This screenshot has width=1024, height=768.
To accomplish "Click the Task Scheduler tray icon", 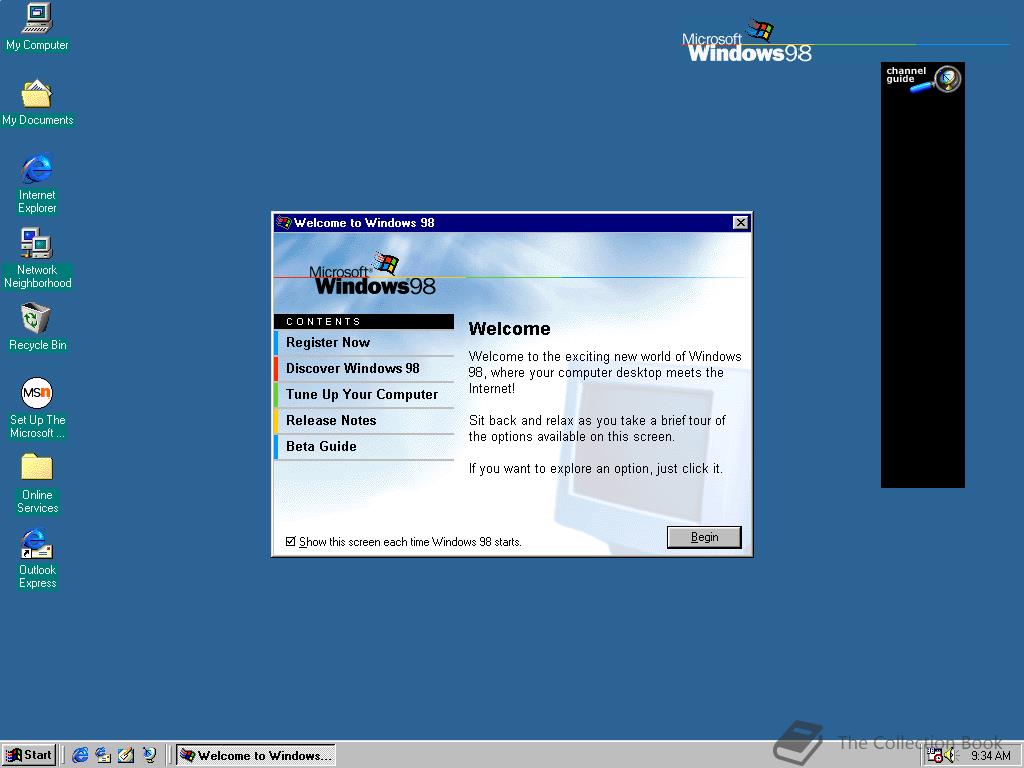I will click(x=935, y=756).
